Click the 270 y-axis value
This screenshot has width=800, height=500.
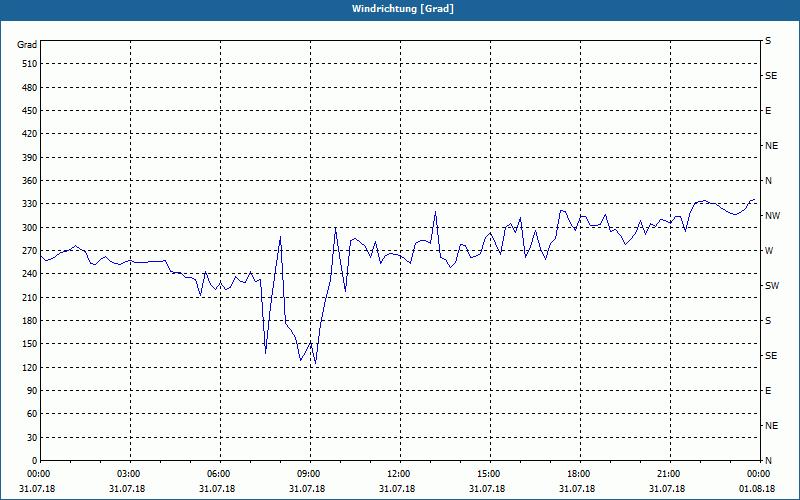point(30,251)
